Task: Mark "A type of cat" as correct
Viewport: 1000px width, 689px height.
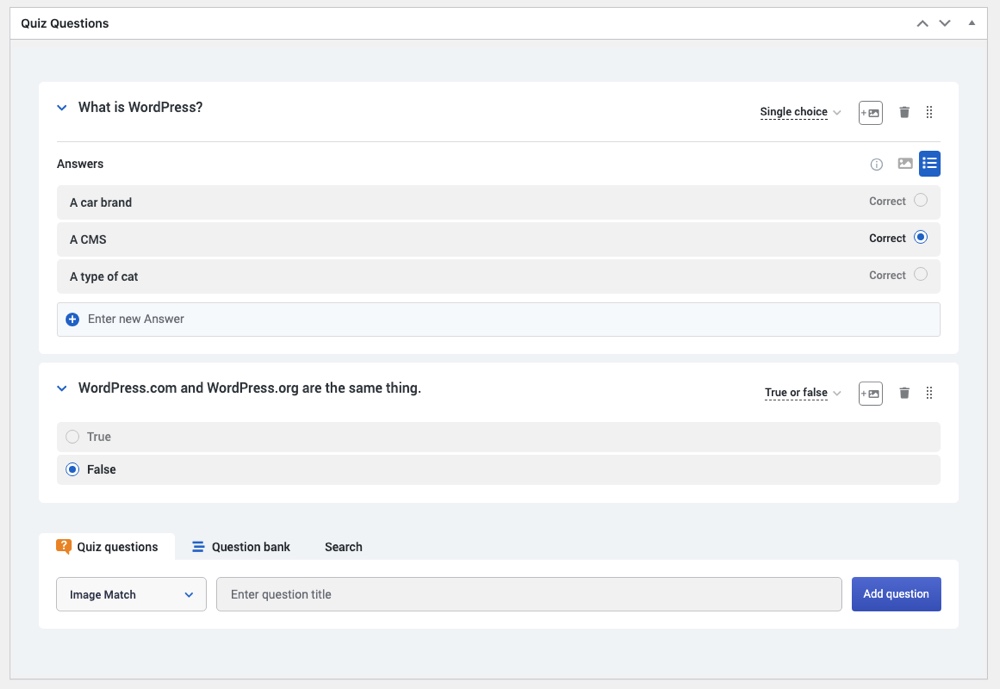Action: point(920,275)
